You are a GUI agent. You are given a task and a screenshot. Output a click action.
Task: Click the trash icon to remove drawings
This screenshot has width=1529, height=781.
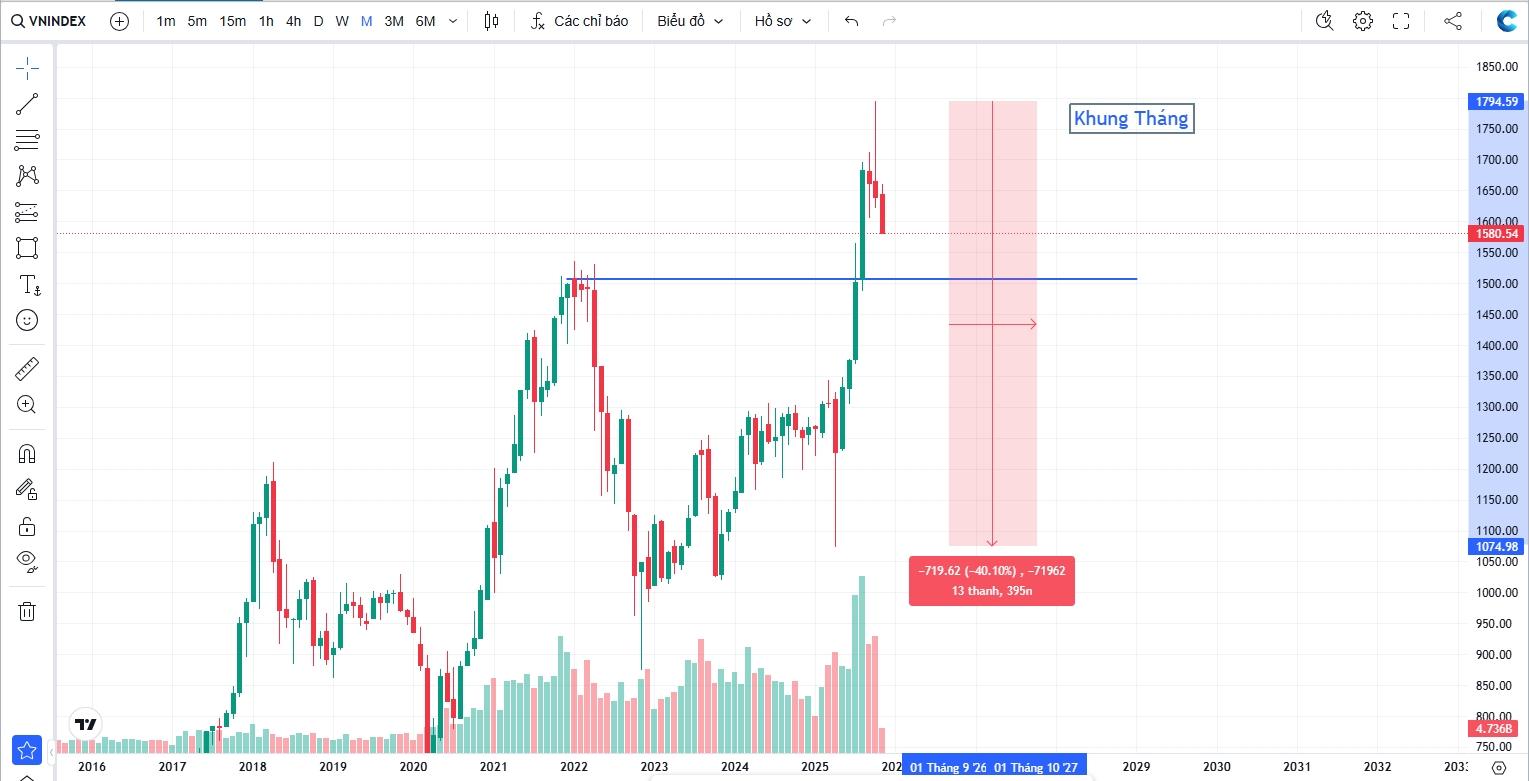[x=27, y=611]
